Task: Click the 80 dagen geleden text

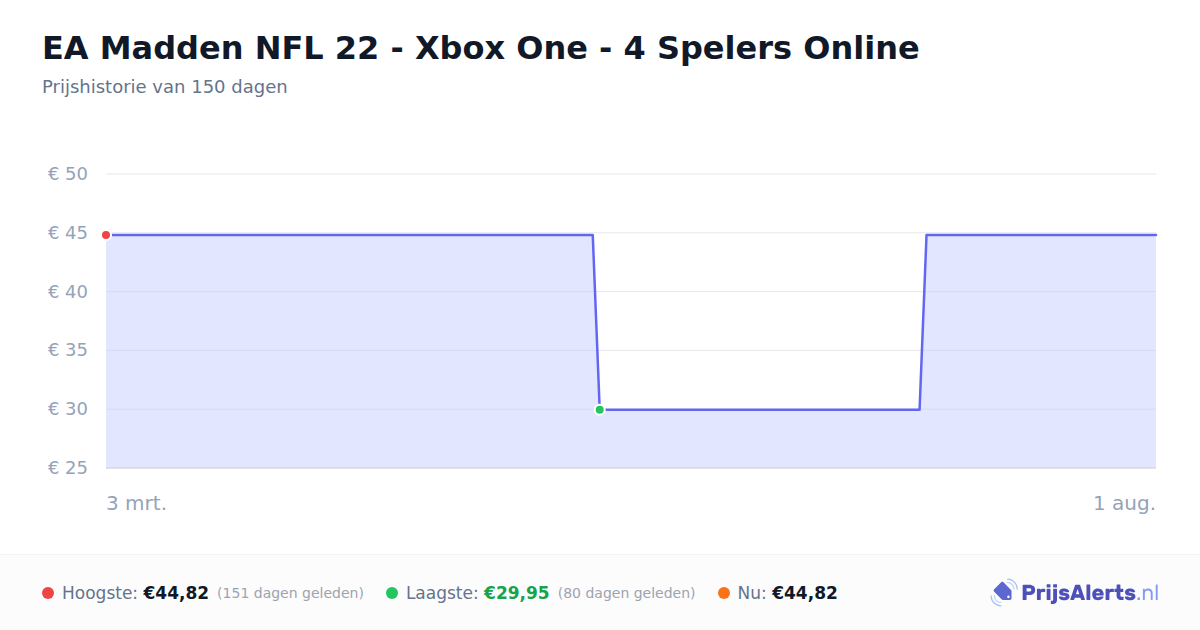Action: coord(626,593)
